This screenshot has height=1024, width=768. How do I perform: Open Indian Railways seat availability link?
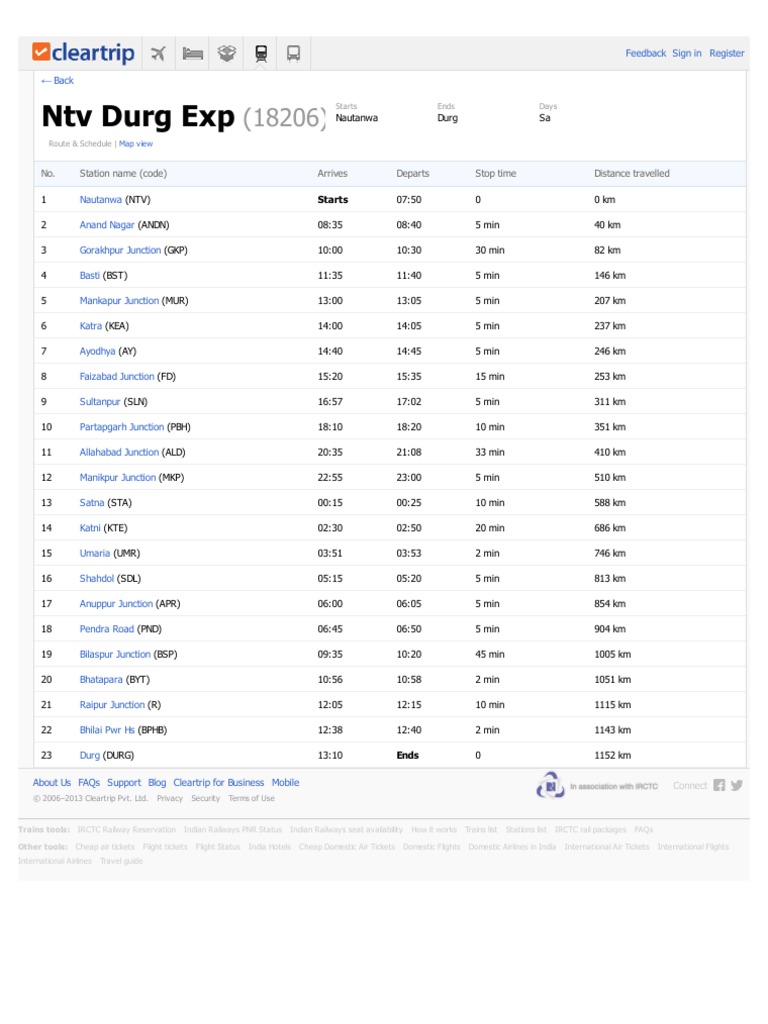point(346,829)
